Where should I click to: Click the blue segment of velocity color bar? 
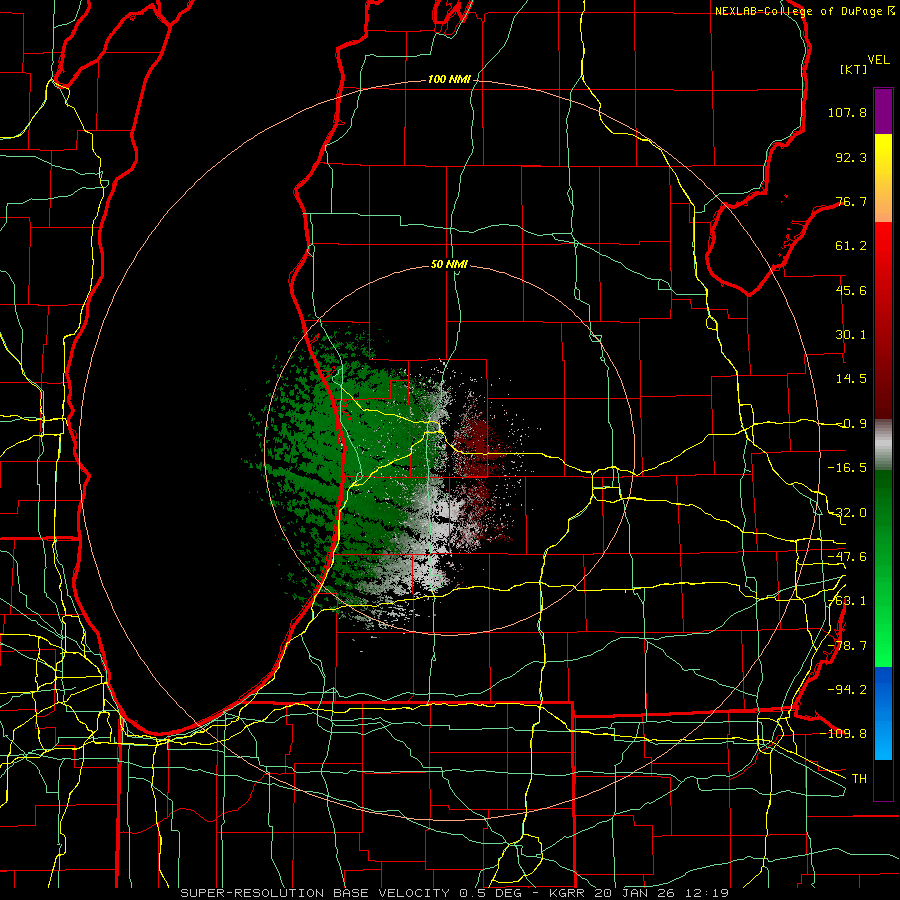pos(883,713)
